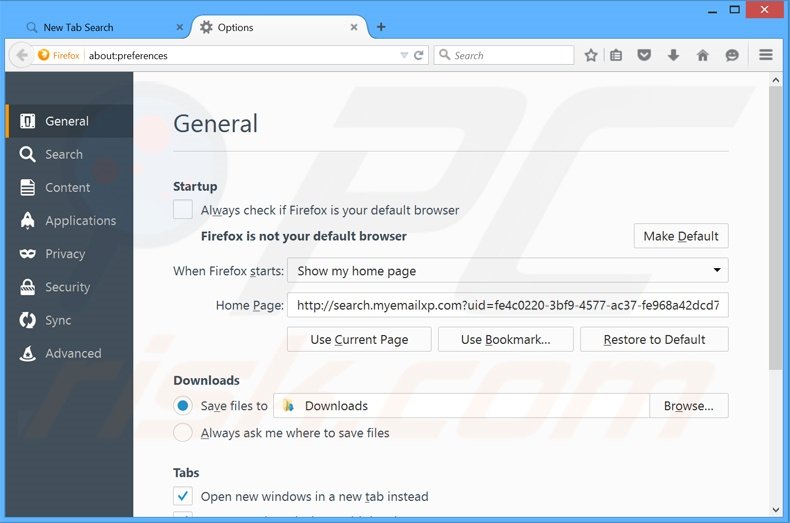Close the Options tab
Image resolution: width=790 pixels, height=523 pixels.
(354, 27)
